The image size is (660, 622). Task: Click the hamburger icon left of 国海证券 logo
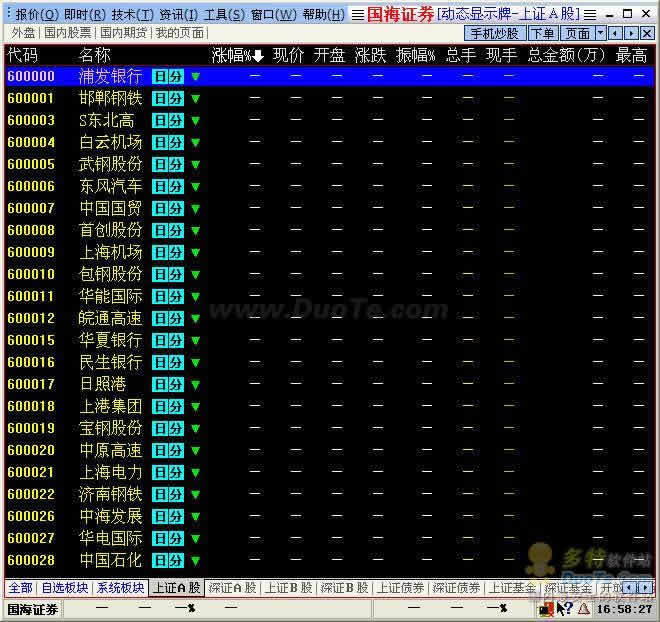pos(358,15)
